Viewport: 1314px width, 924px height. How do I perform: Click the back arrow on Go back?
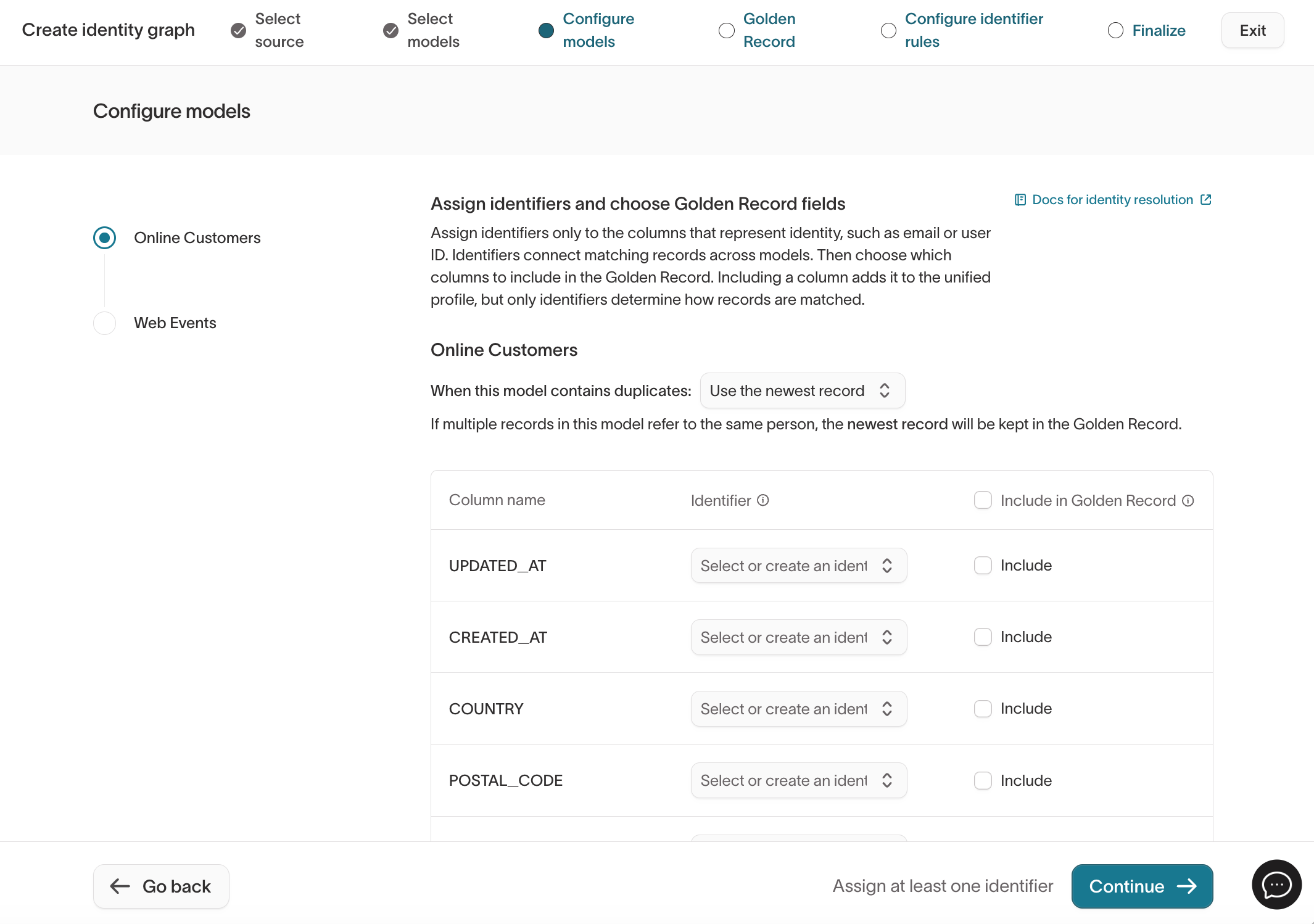pos(120,886)
